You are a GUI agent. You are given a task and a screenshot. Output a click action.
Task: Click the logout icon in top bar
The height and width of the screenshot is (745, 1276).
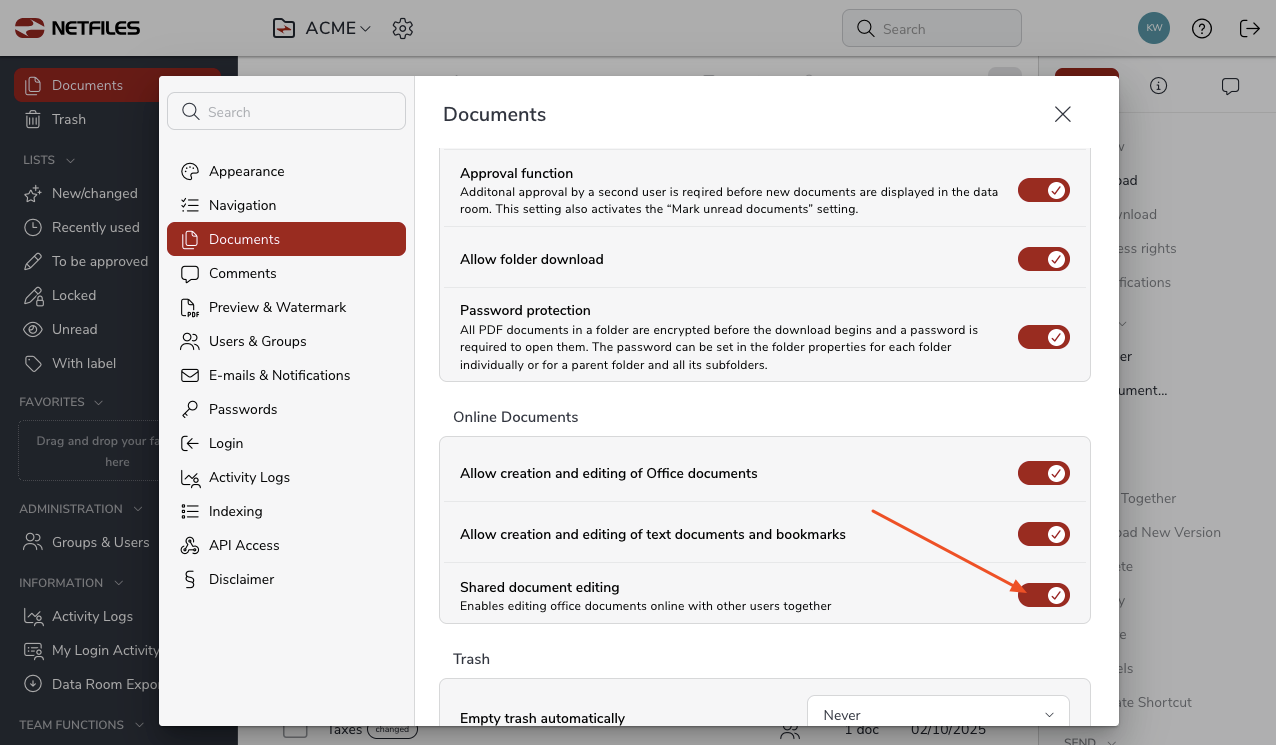point(1249,29)
